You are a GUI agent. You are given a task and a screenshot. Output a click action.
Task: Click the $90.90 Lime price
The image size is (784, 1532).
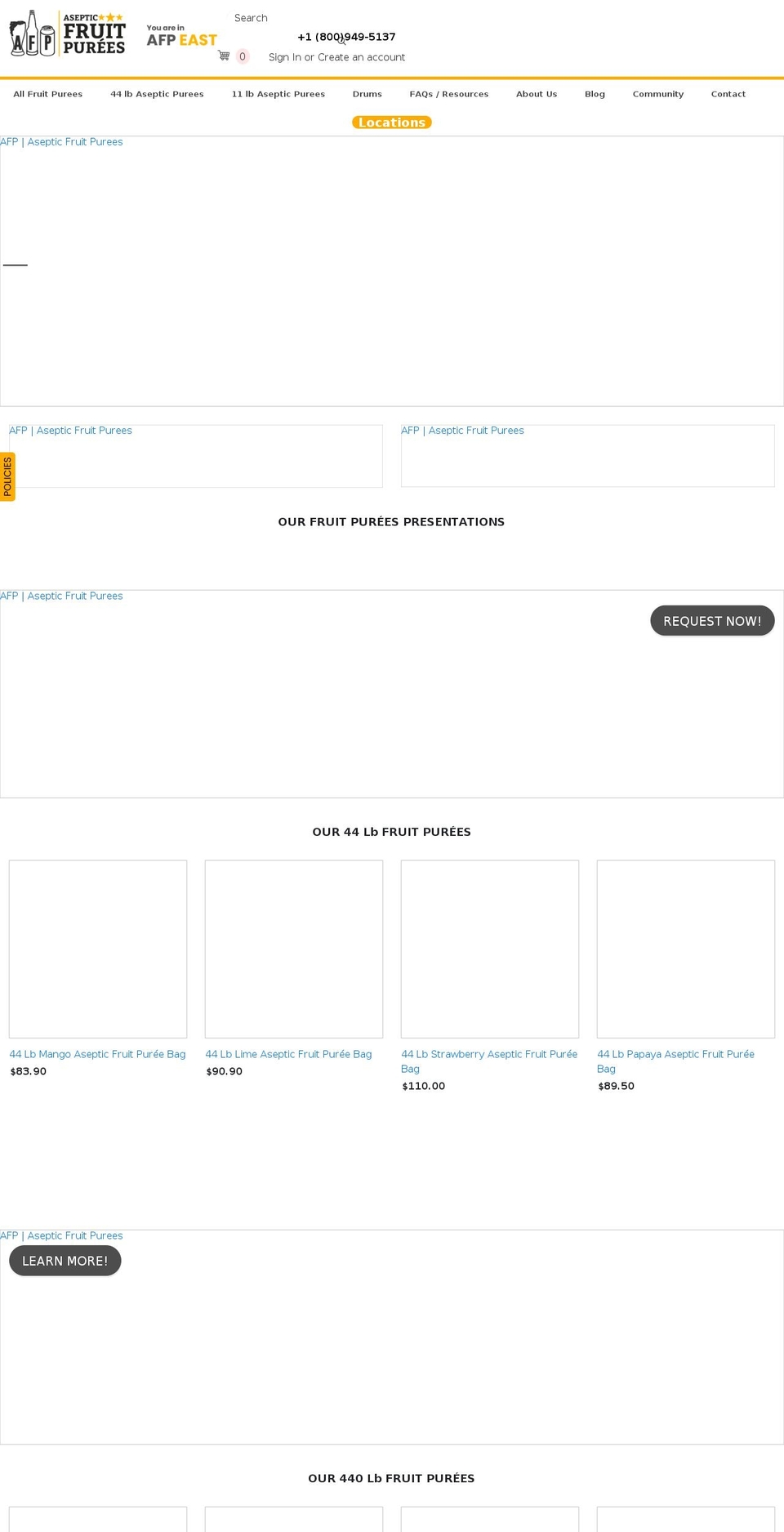point(225,1071)
